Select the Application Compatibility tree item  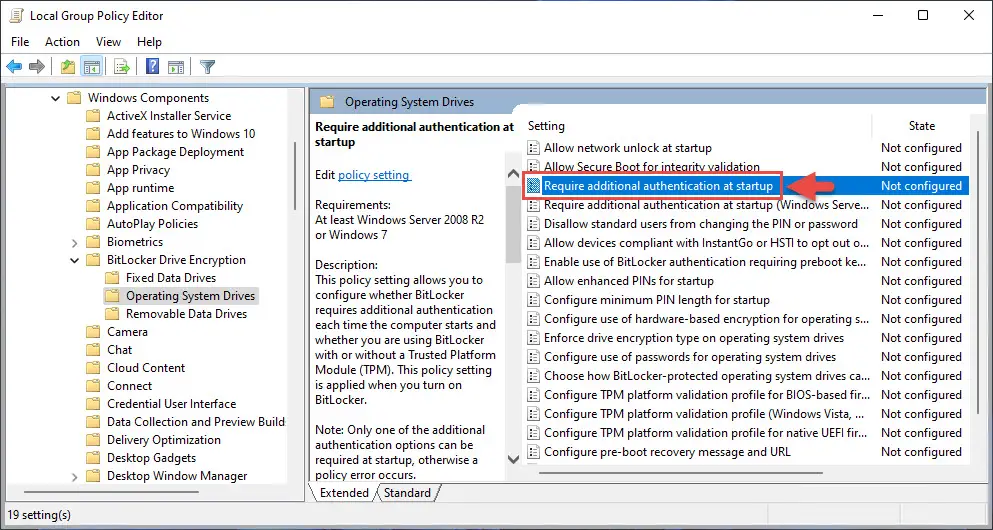point(175,206)
